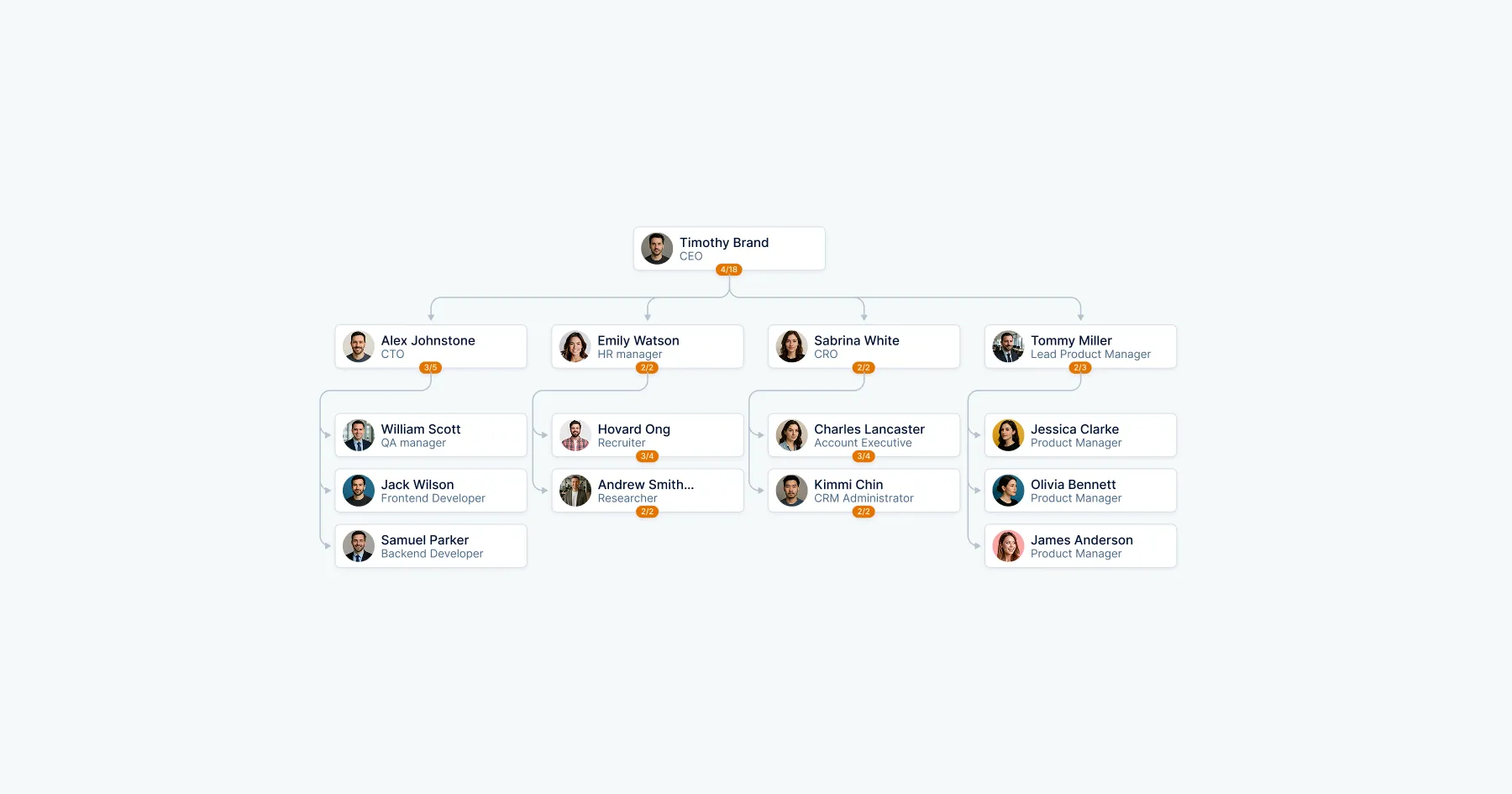The image size is (1512, 794).
Task: Collapse Timothy Brand's 4/18 badge
Action: [x=729, y=270]
